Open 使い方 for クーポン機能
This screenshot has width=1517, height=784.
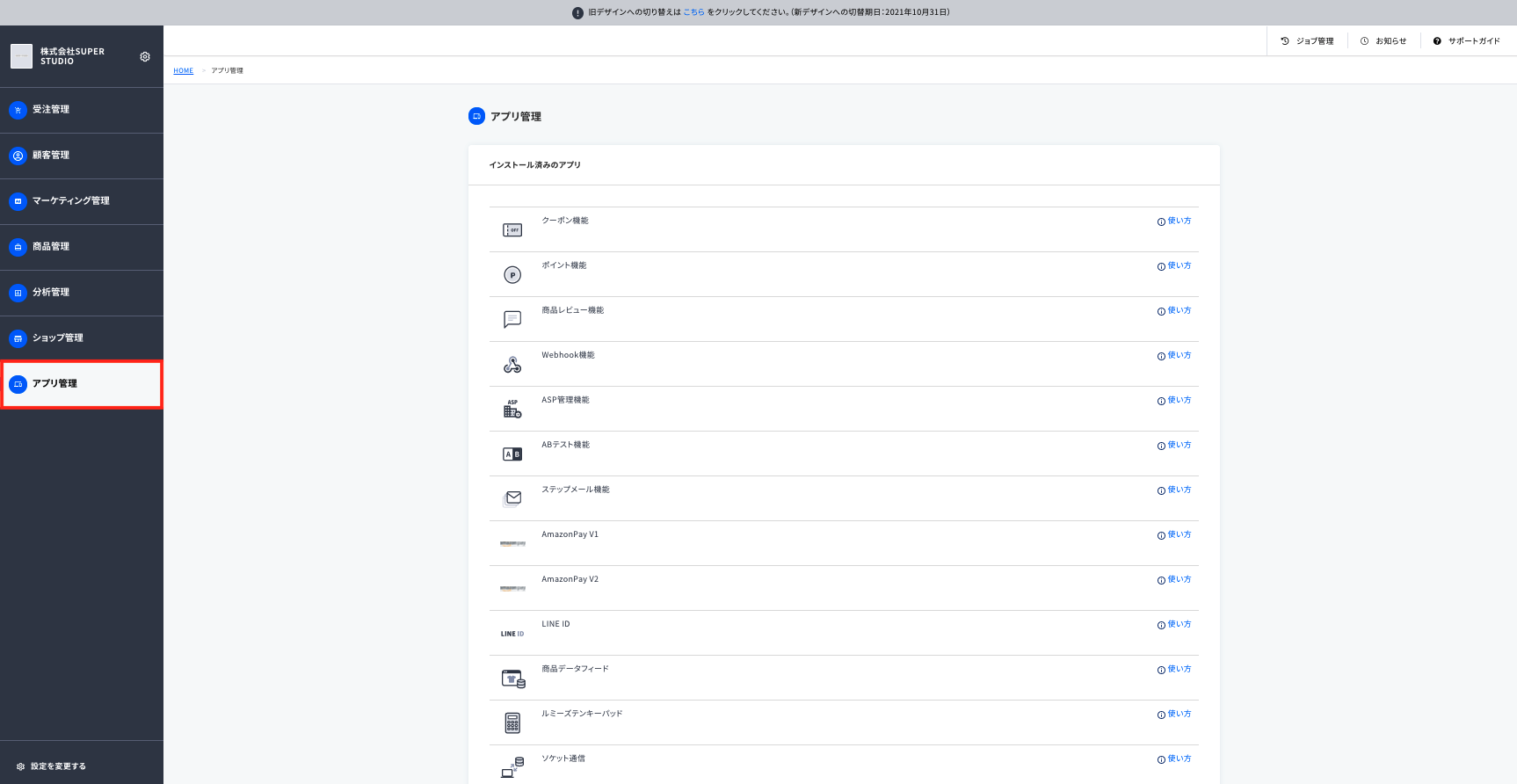click(1174, 221)
